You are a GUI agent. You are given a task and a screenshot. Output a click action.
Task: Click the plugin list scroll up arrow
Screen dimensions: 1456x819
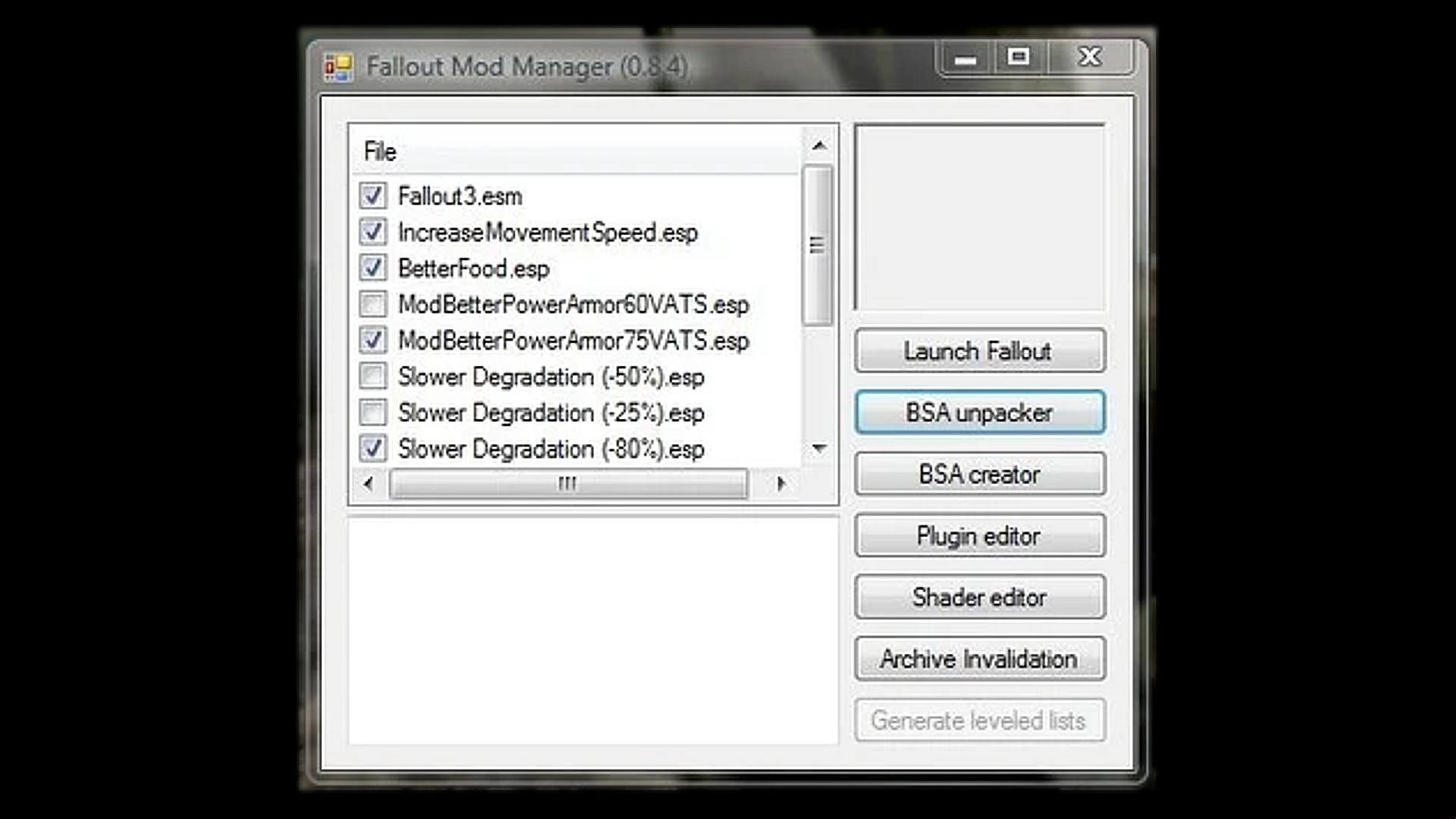click(x=819, y=145)
